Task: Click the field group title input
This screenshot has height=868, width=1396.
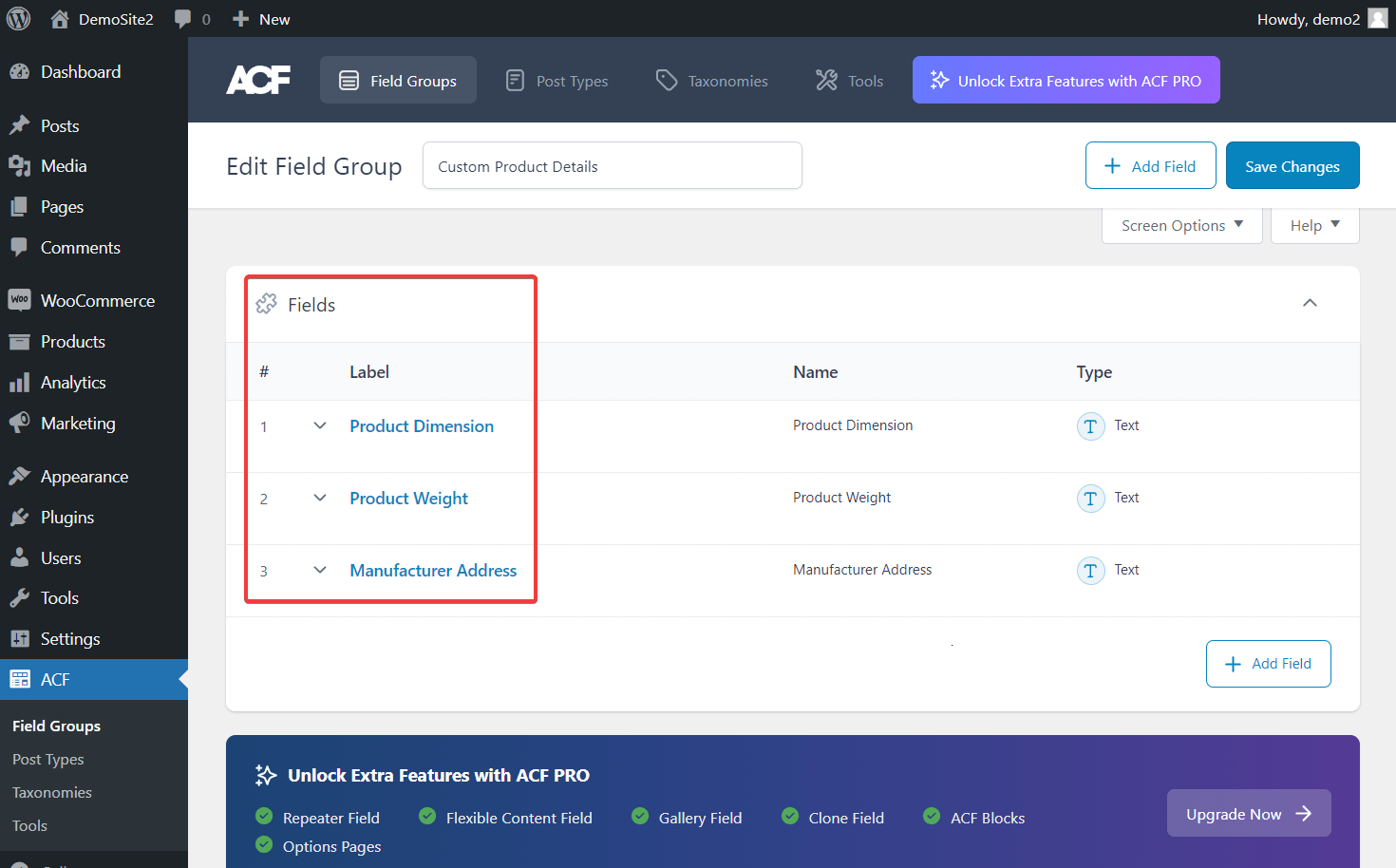Action: pos(613,166)
